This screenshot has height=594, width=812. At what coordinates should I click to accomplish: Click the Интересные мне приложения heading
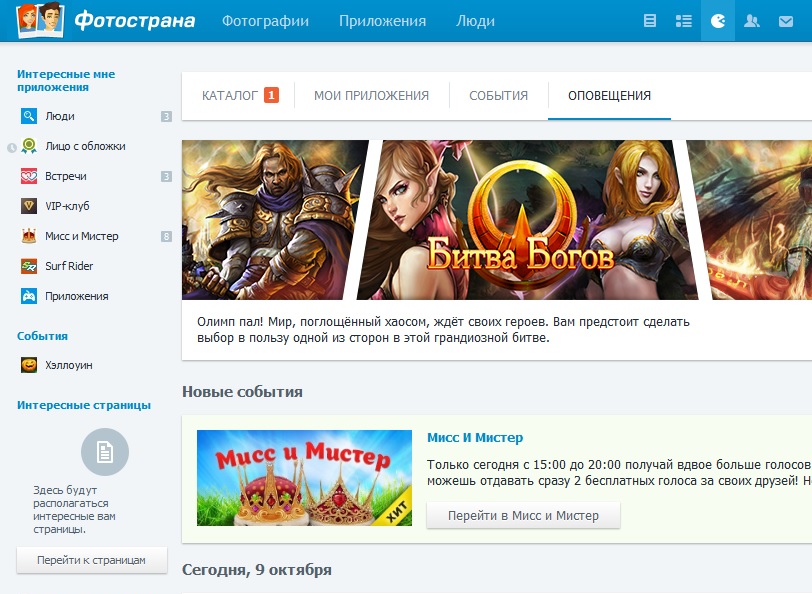coord(66,80)
